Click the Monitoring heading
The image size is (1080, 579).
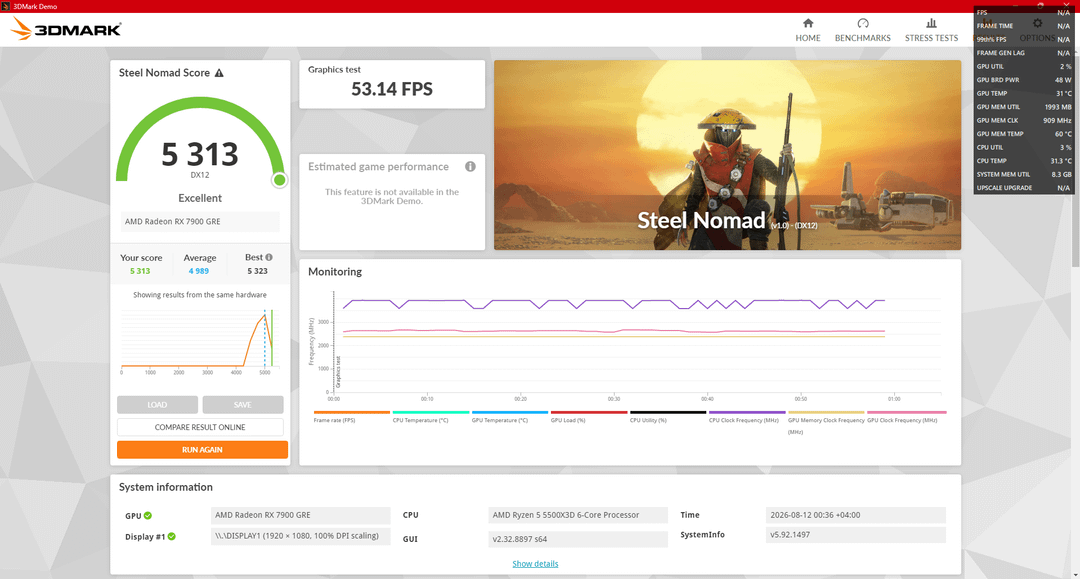(335, 272)
